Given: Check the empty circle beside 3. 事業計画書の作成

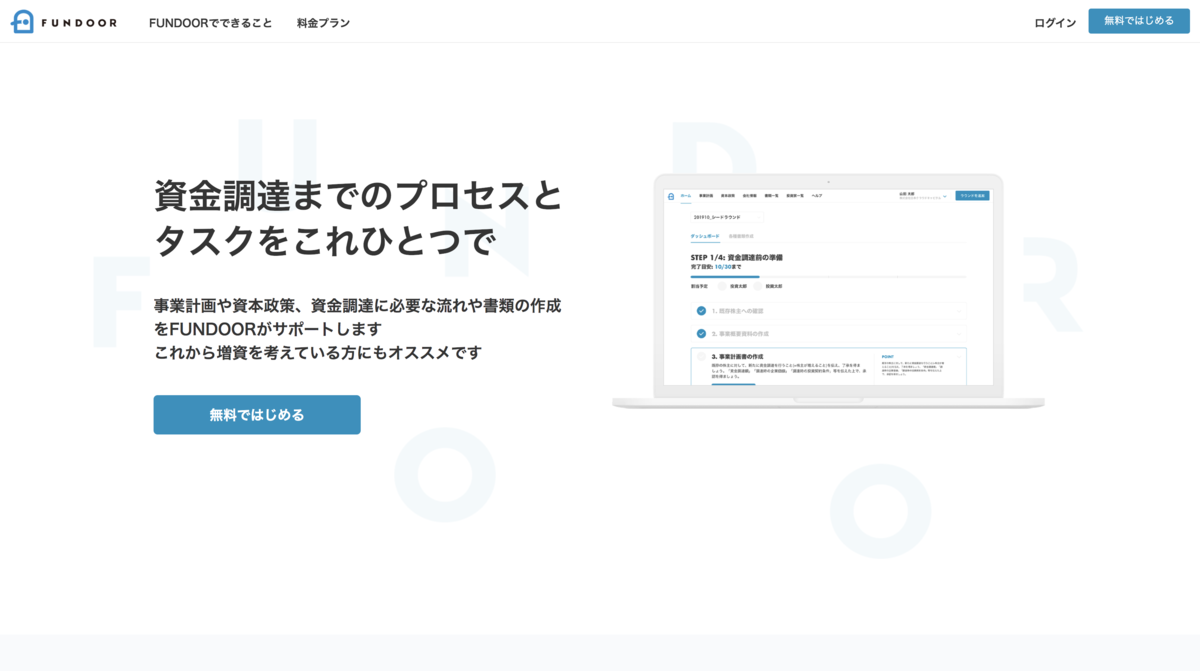Looking at the screenshot, I should click(701, 356).
